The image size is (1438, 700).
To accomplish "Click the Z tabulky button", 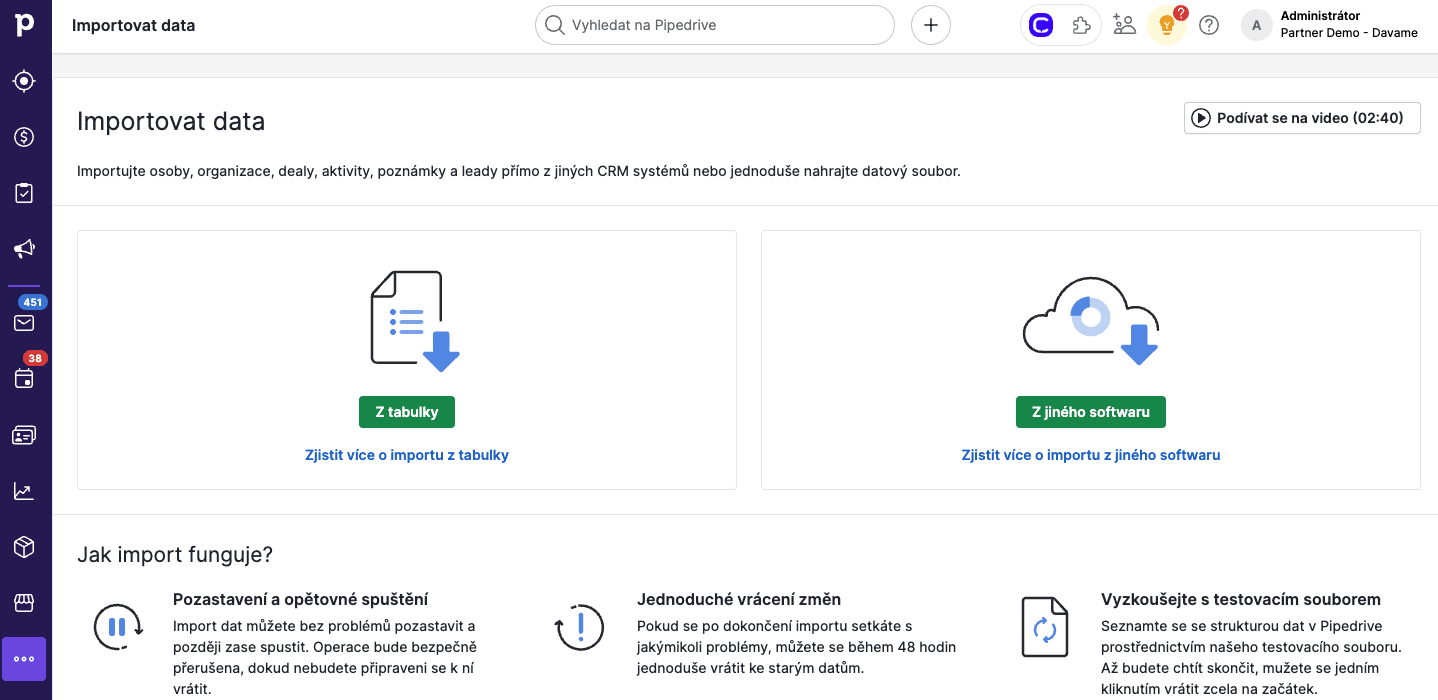I will [x=406, y=412].
